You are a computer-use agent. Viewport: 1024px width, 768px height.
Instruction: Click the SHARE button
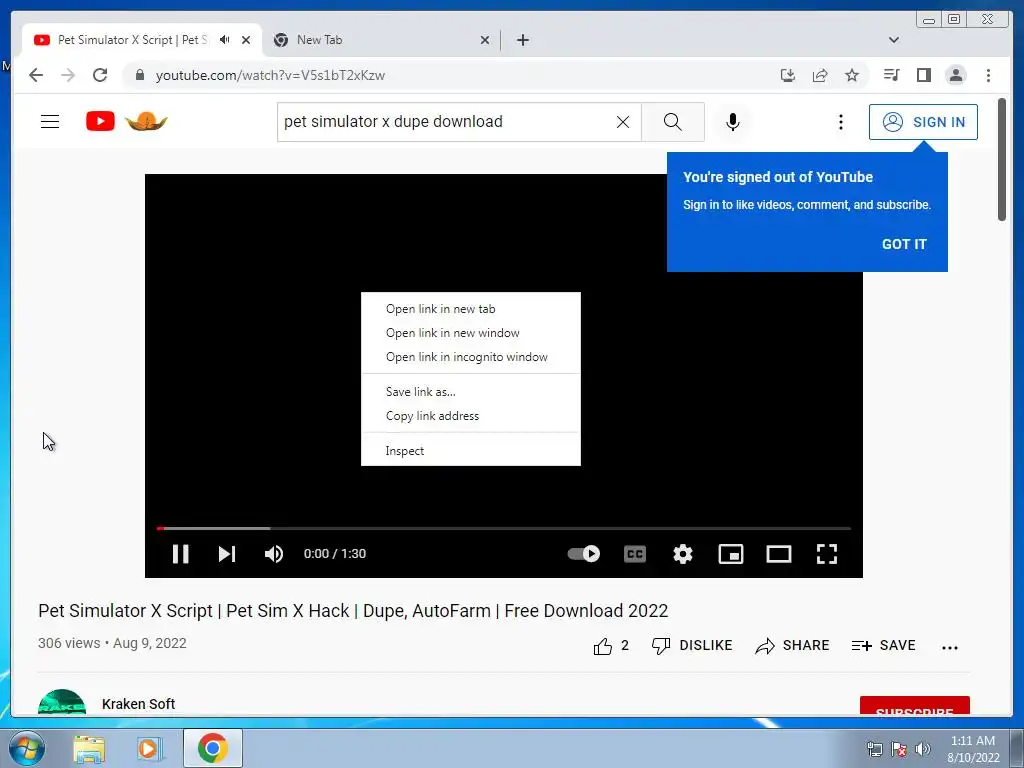tap(792, 646)
